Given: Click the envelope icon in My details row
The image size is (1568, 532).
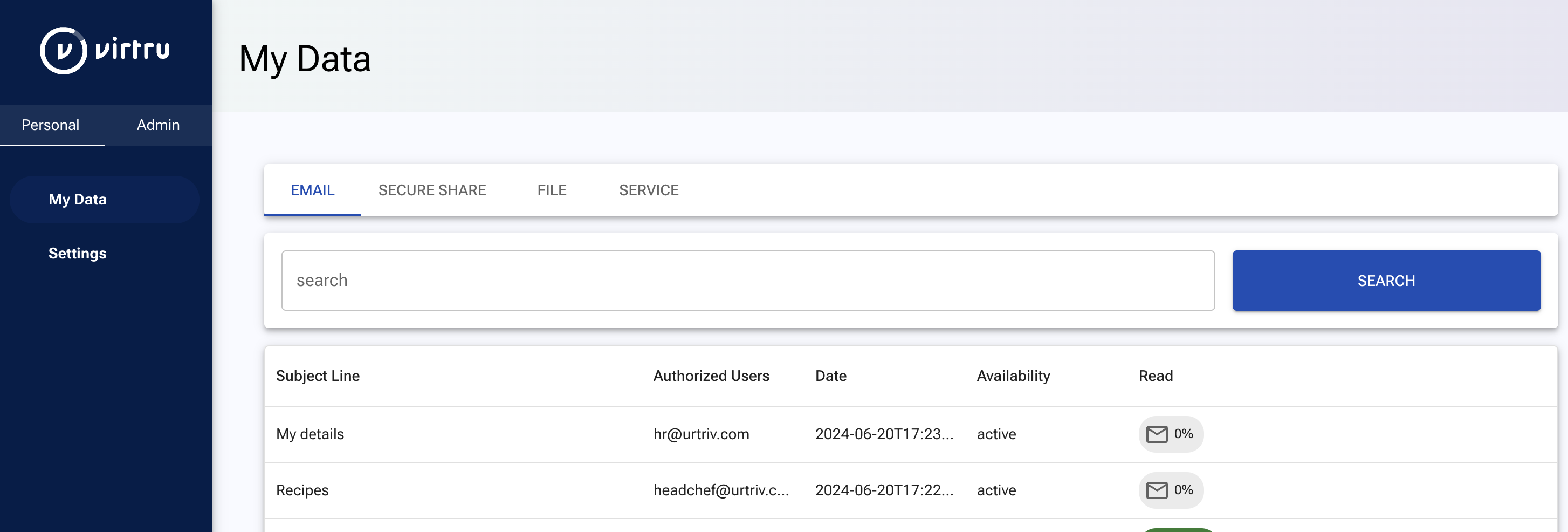Looking at the screenshot, I should 1157,434.
